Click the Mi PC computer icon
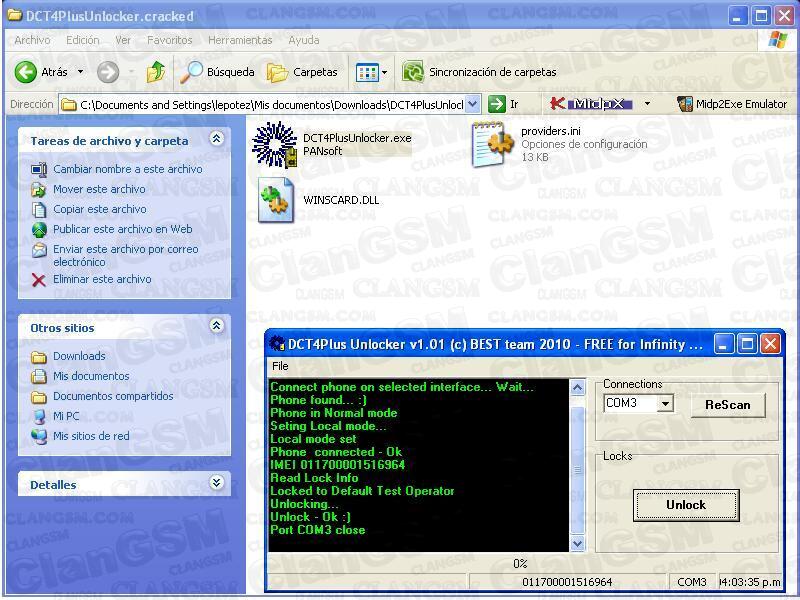This screenshot has width=800, height=600. [x=39, y=416]
